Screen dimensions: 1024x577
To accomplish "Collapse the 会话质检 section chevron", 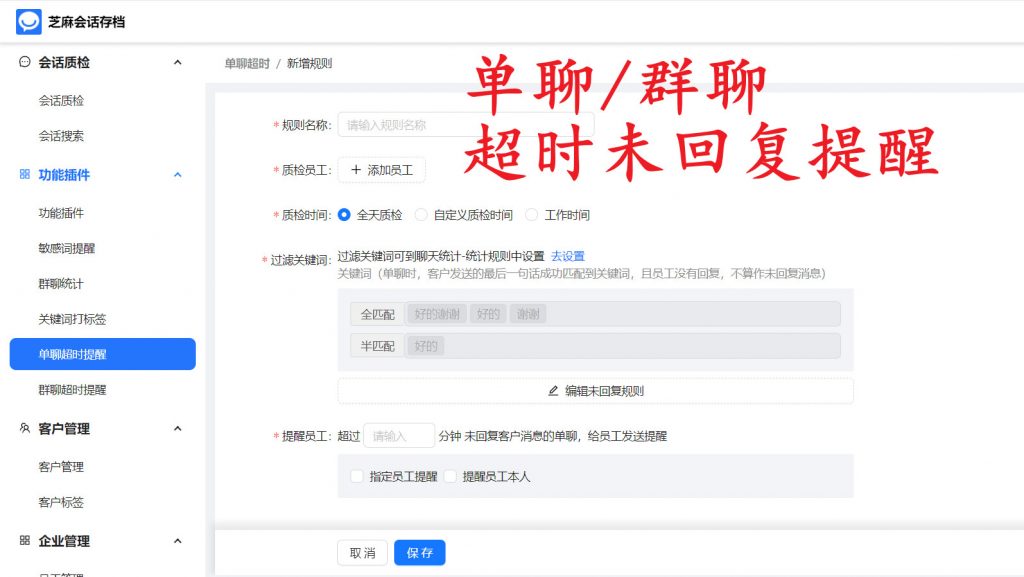I will pyautogui.click(x=178, y=63).
